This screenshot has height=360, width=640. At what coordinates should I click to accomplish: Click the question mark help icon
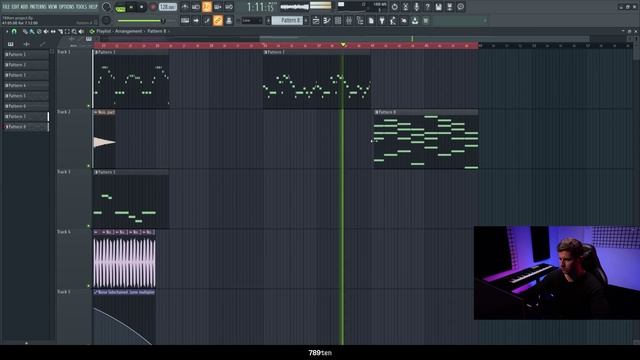[427, 7]
